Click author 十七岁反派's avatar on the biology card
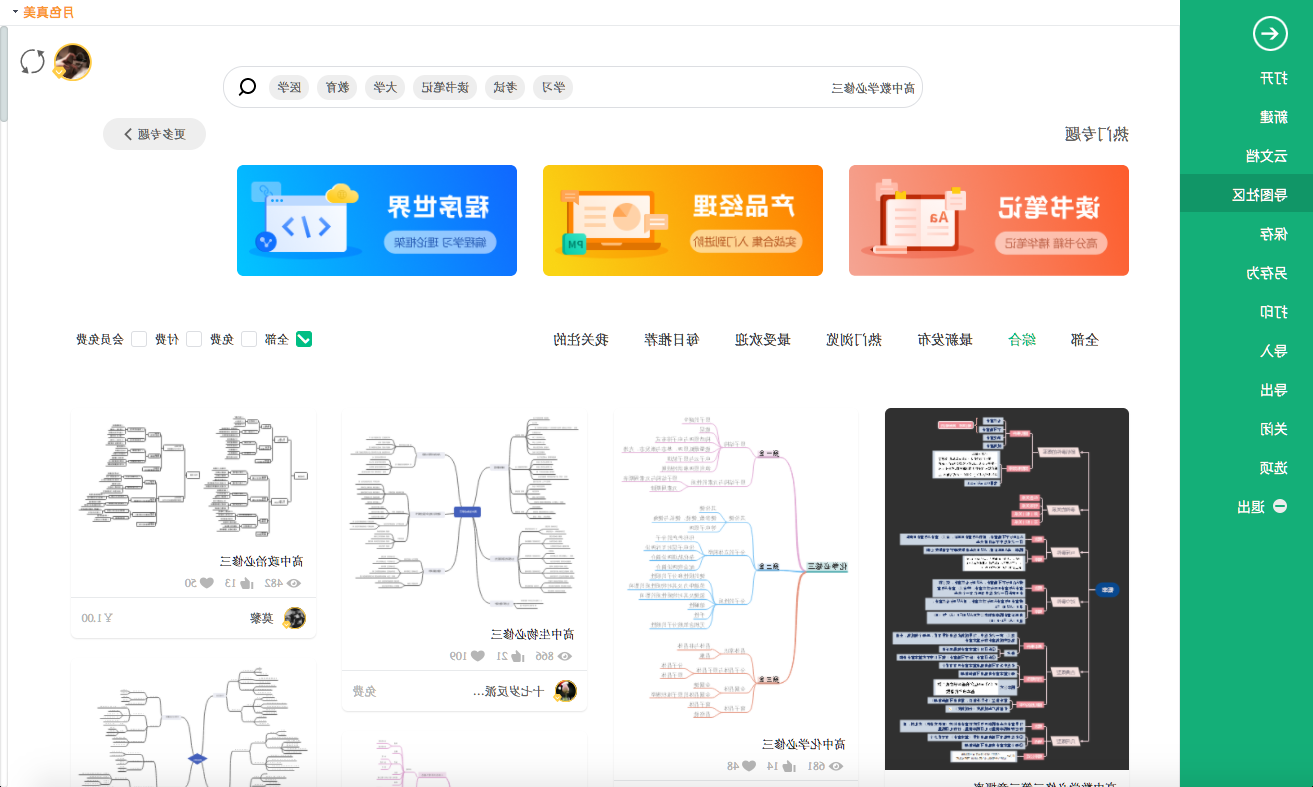This screenshot has width=1313, height=787. click(x=566, y=691)
